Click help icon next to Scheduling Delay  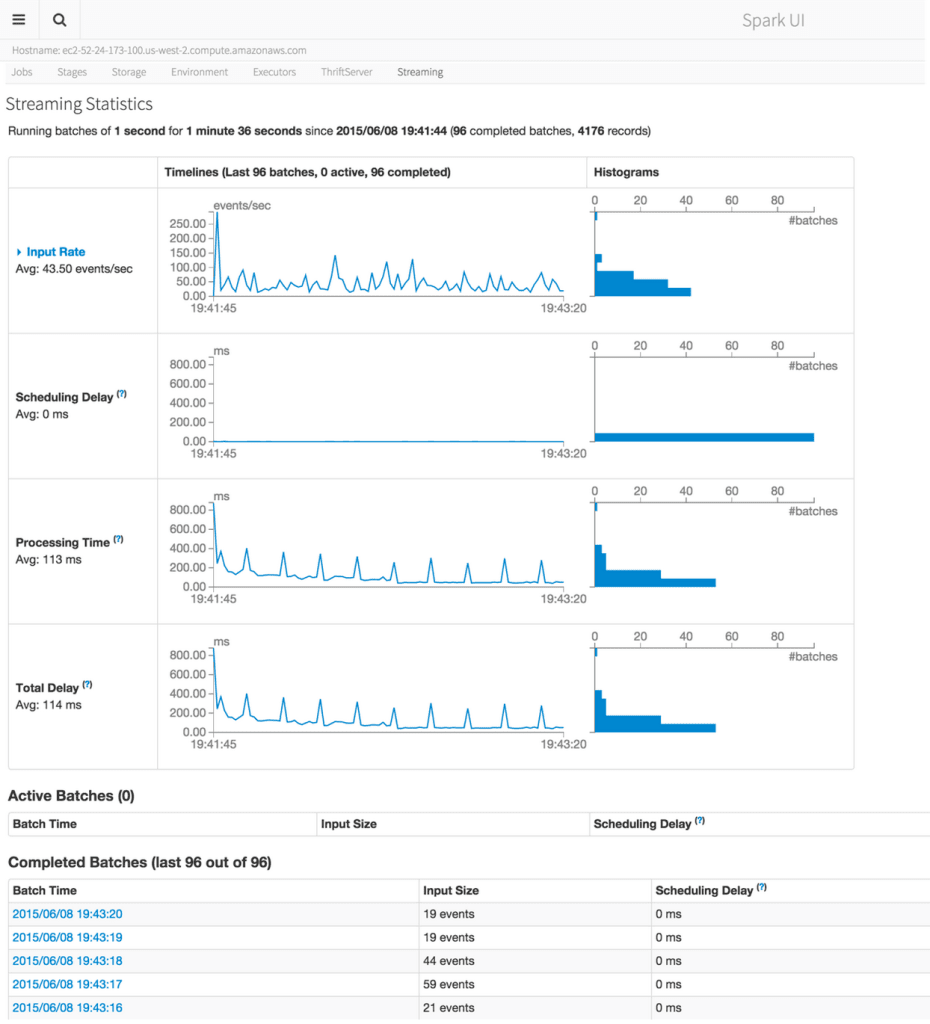click(x=122, y=395)
